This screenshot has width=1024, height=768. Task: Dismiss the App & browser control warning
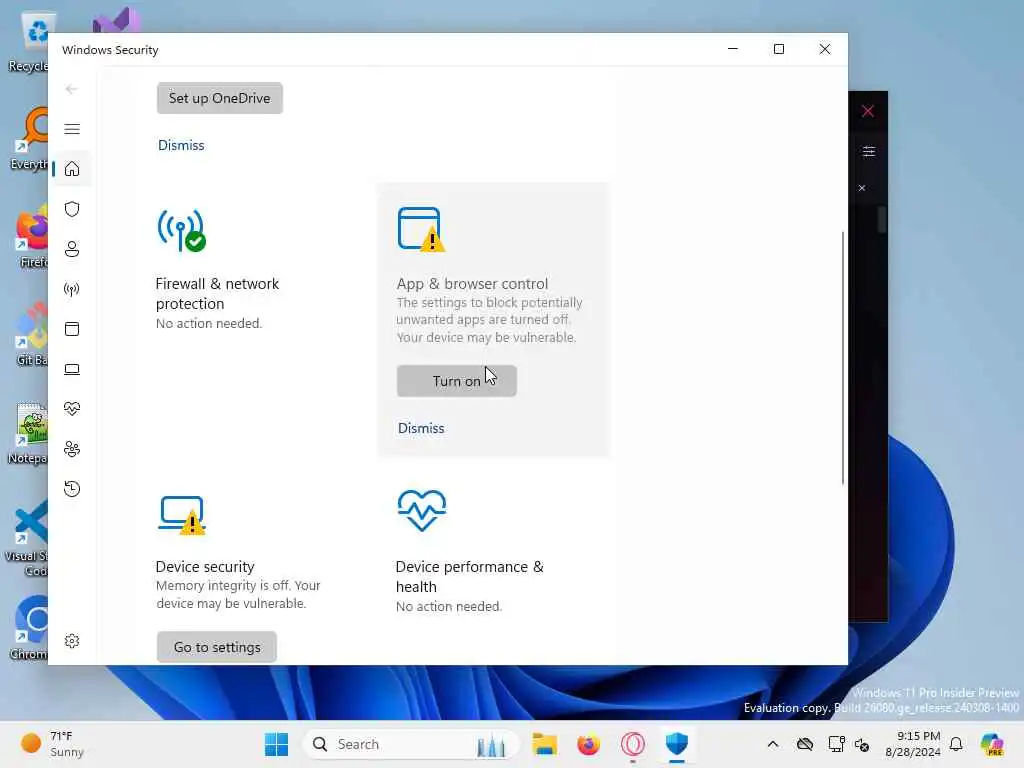pyautogui.click(x=421, y=428)
